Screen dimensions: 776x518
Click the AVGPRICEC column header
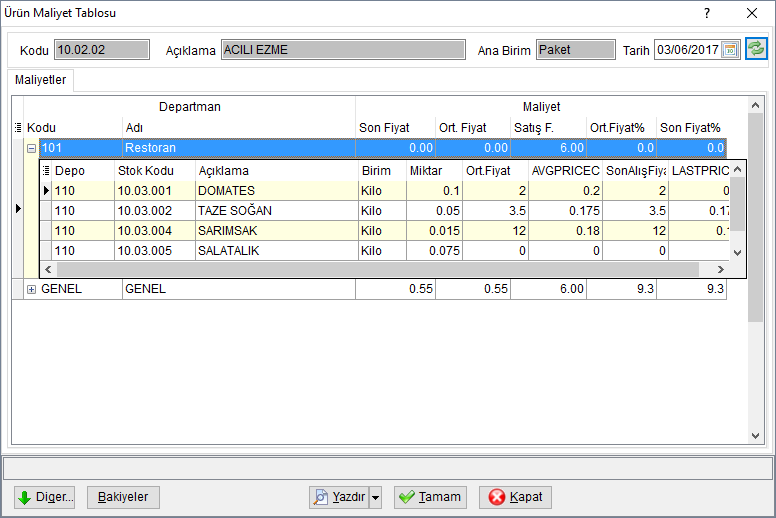(x=565, y=171)
